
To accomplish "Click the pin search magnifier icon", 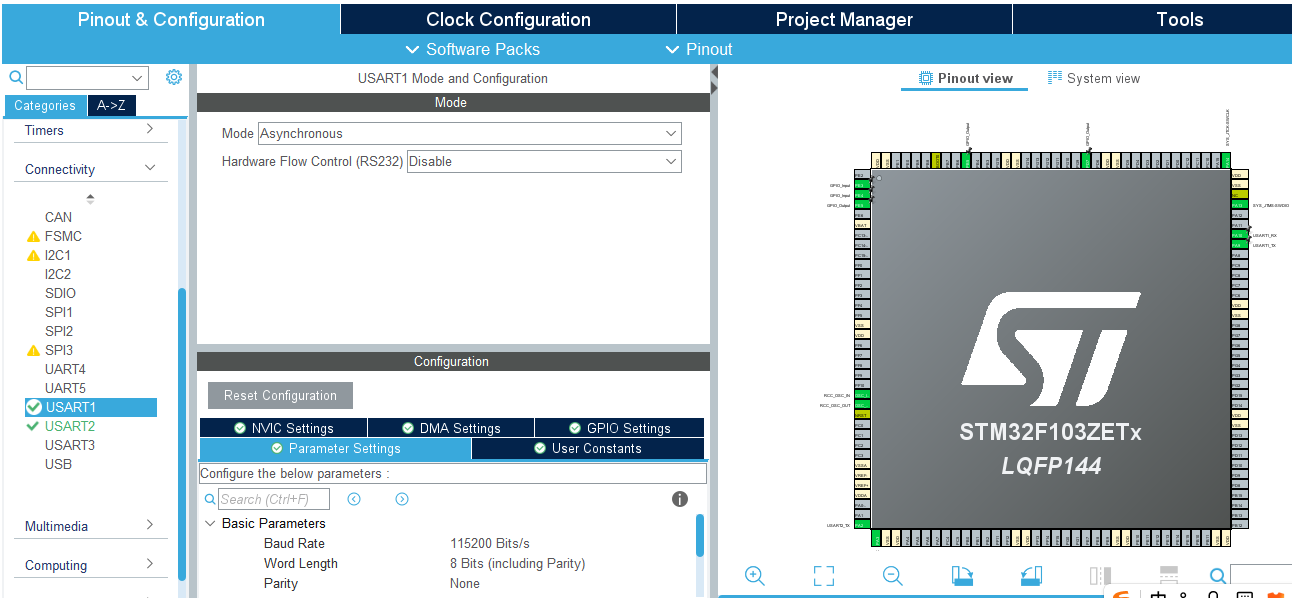I will tap(1217, 576).
